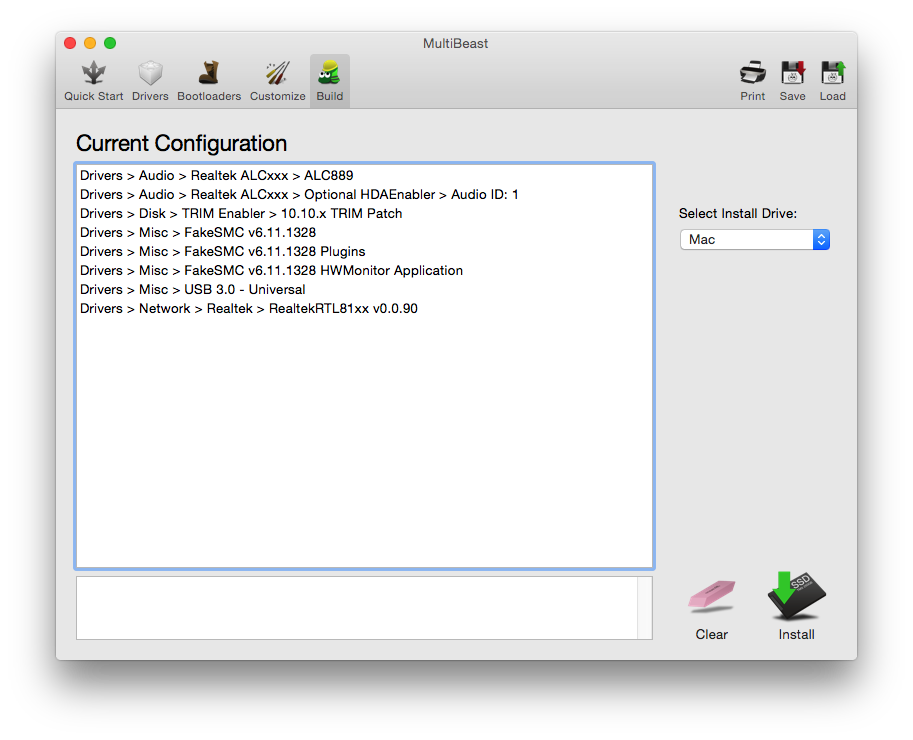
Task: Click the description box scrollbar
Action: tap(645, 607)
